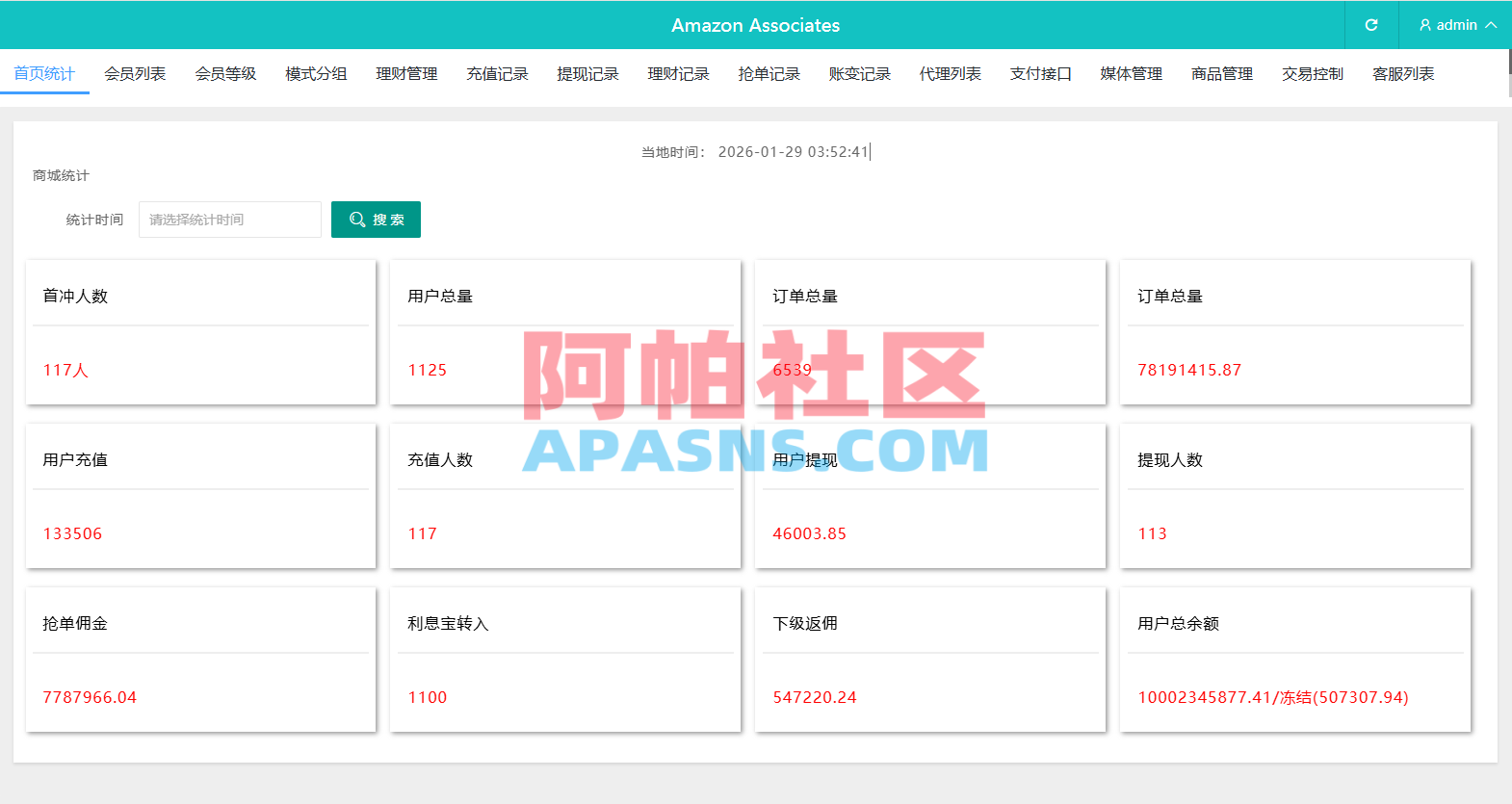Open the 理财管理 tab
This screenshot has height=804, width=1512.
click(406, 74)
